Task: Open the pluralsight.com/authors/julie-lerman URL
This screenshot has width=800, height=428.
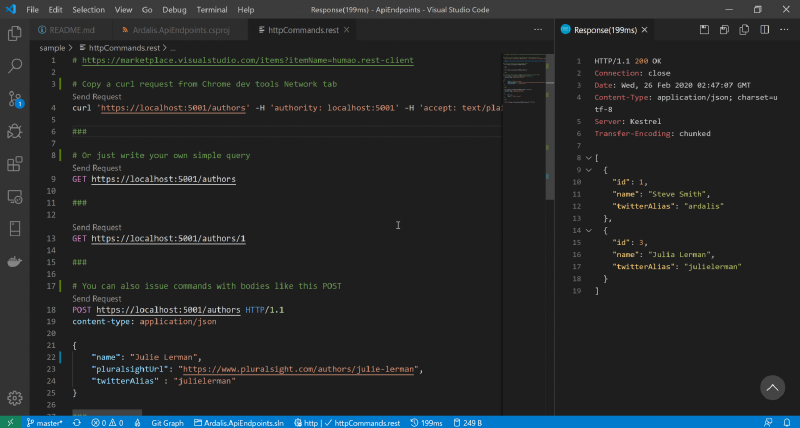Action: pyautogui.click(x=300, y=369)
